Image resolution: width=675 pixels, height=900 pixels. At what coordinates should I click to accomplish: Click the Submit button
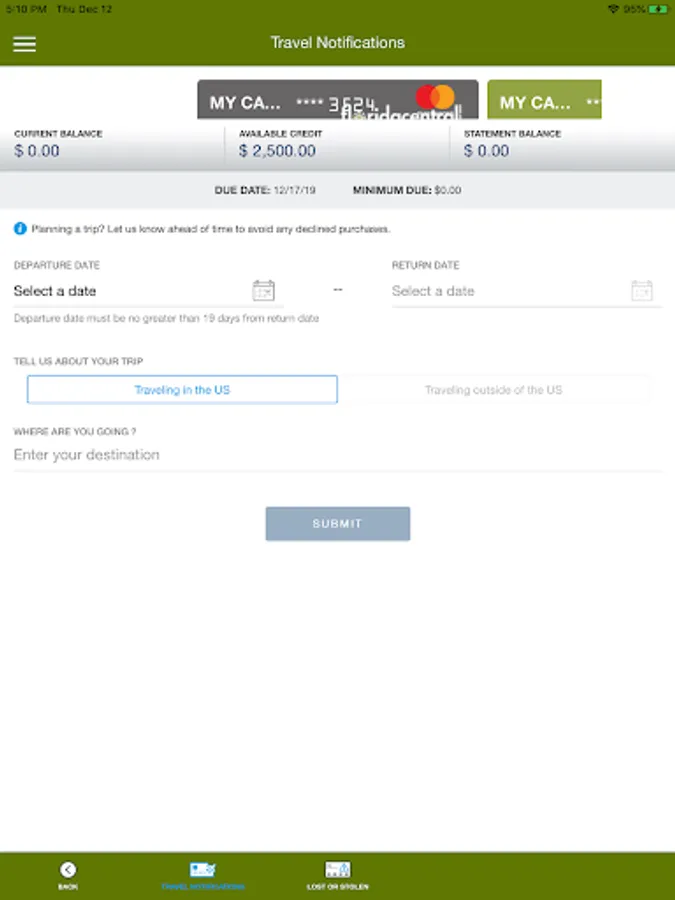pyautogui.click(x=338, y=523)
